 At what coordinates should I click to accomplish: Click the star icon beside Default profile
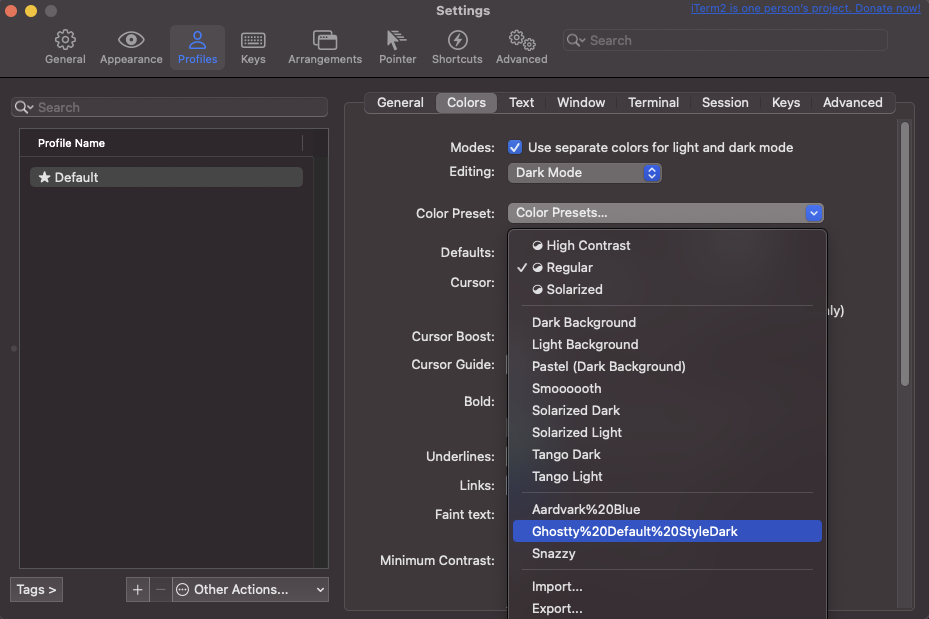coord(44,177)
